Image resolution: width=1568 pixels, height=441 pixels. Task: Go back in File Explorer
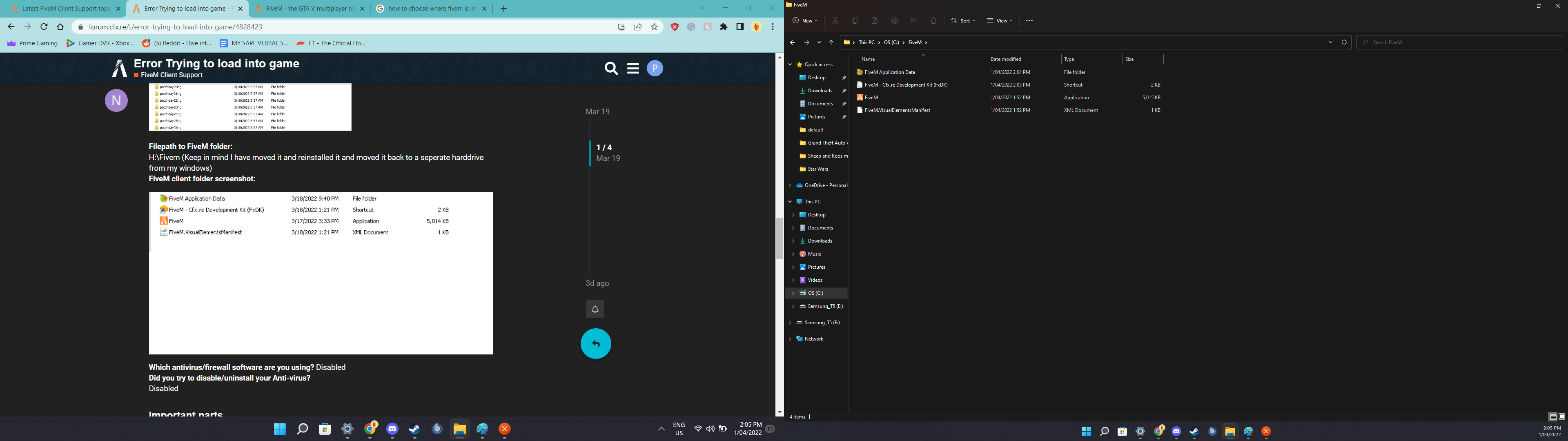pos(793,42)
